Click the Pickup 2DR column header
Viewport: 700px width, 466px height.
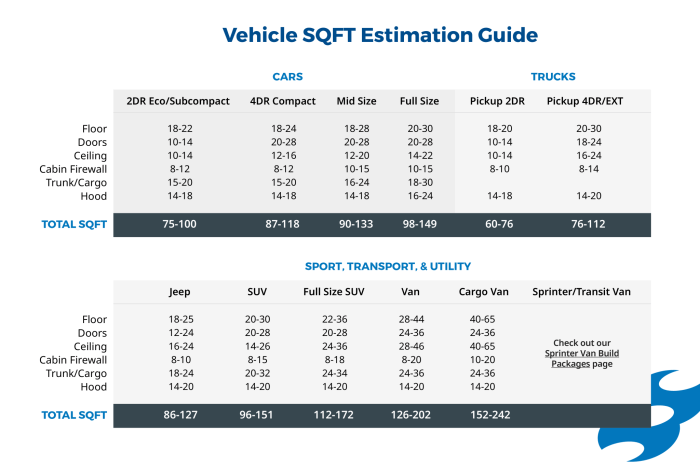(x=497, y=101)
